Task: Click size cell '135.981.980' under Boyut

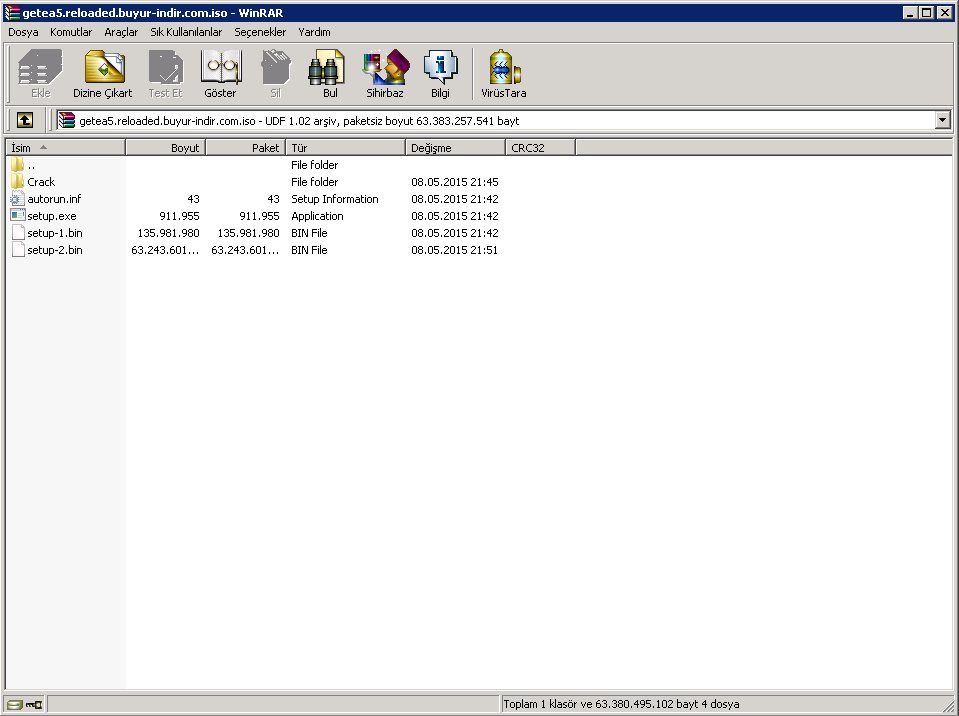Action: click(168, 233)
